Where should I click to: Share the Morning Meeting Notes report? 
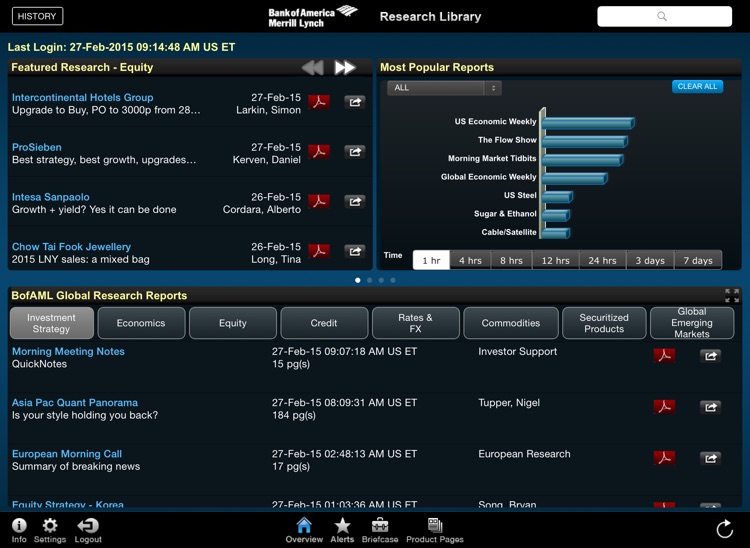710,356
